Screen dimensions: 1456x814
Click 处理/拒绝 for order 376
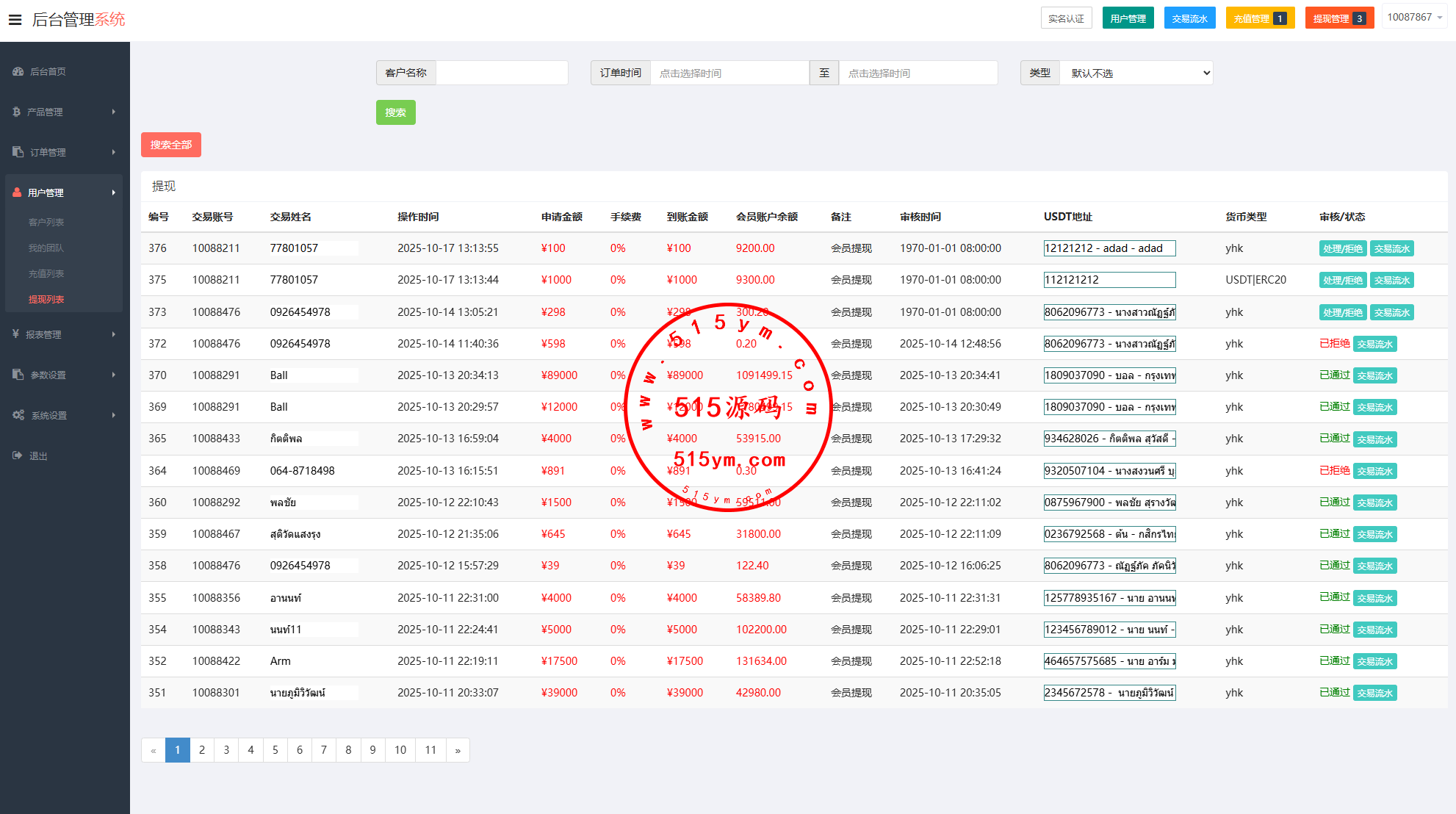point(1342,249)
